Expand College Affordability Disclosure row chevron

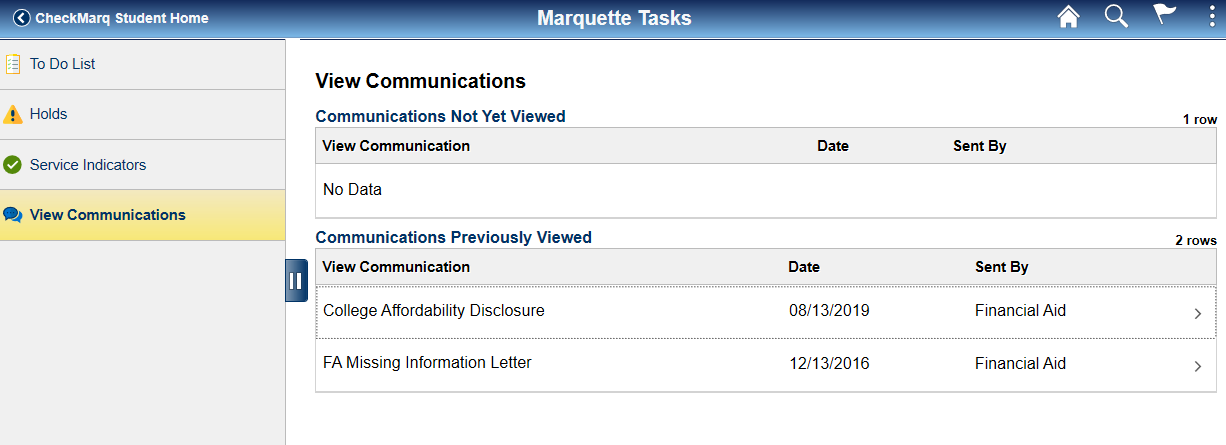(1197, 314)
